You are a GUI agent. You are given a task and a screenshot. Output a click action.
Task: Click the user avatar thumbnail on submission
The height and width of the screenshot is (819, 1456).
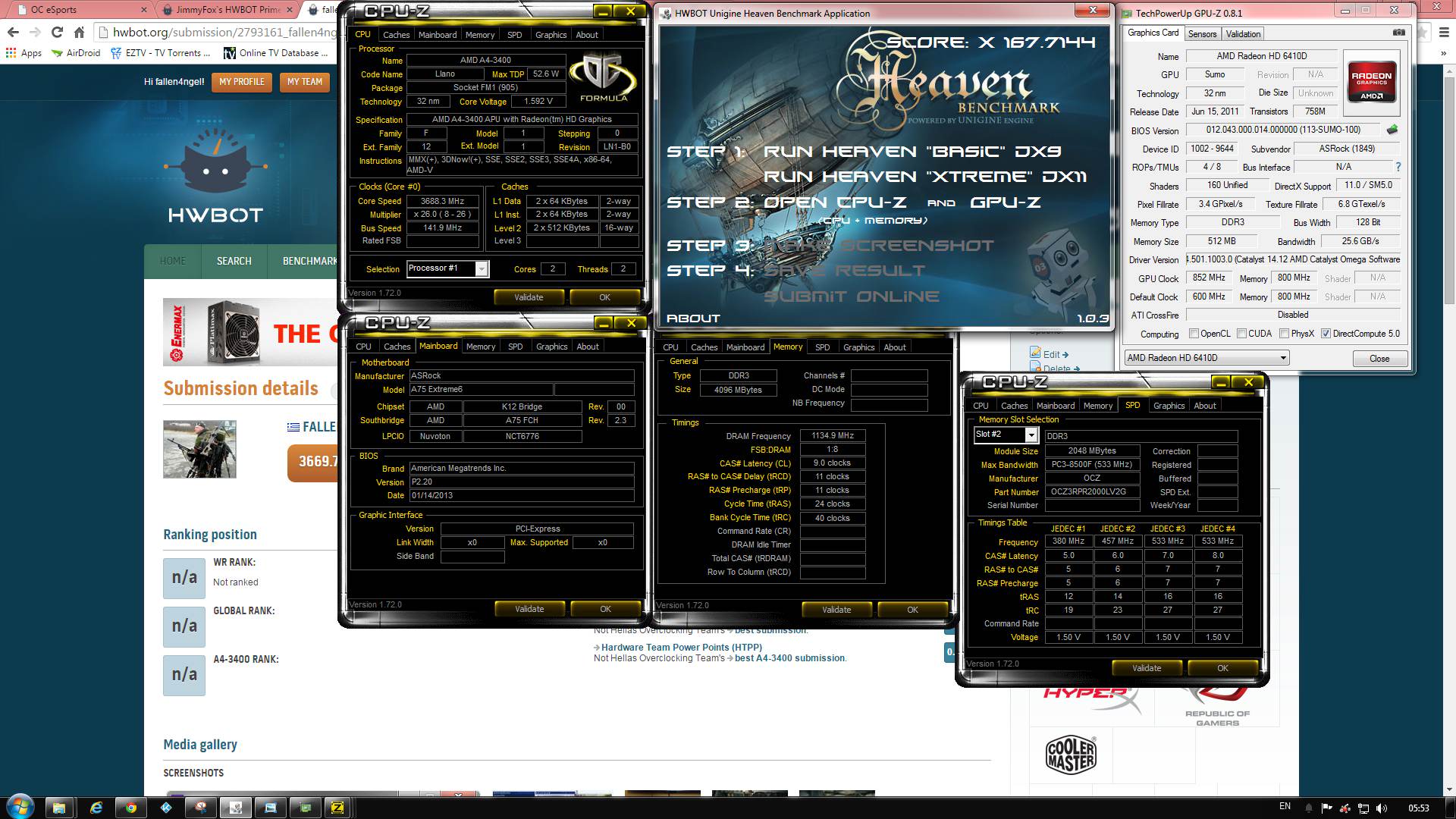(199, 449)
